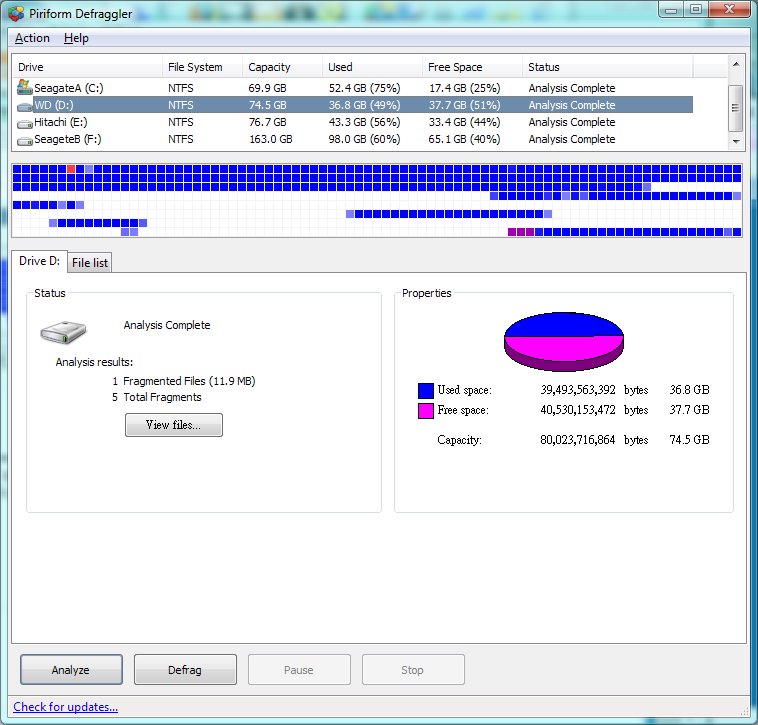The width and height of the screenshot is (758, 725).
Task: Sort by the Free Space column header
Action: pyautogui.click(x=472, y=67)
